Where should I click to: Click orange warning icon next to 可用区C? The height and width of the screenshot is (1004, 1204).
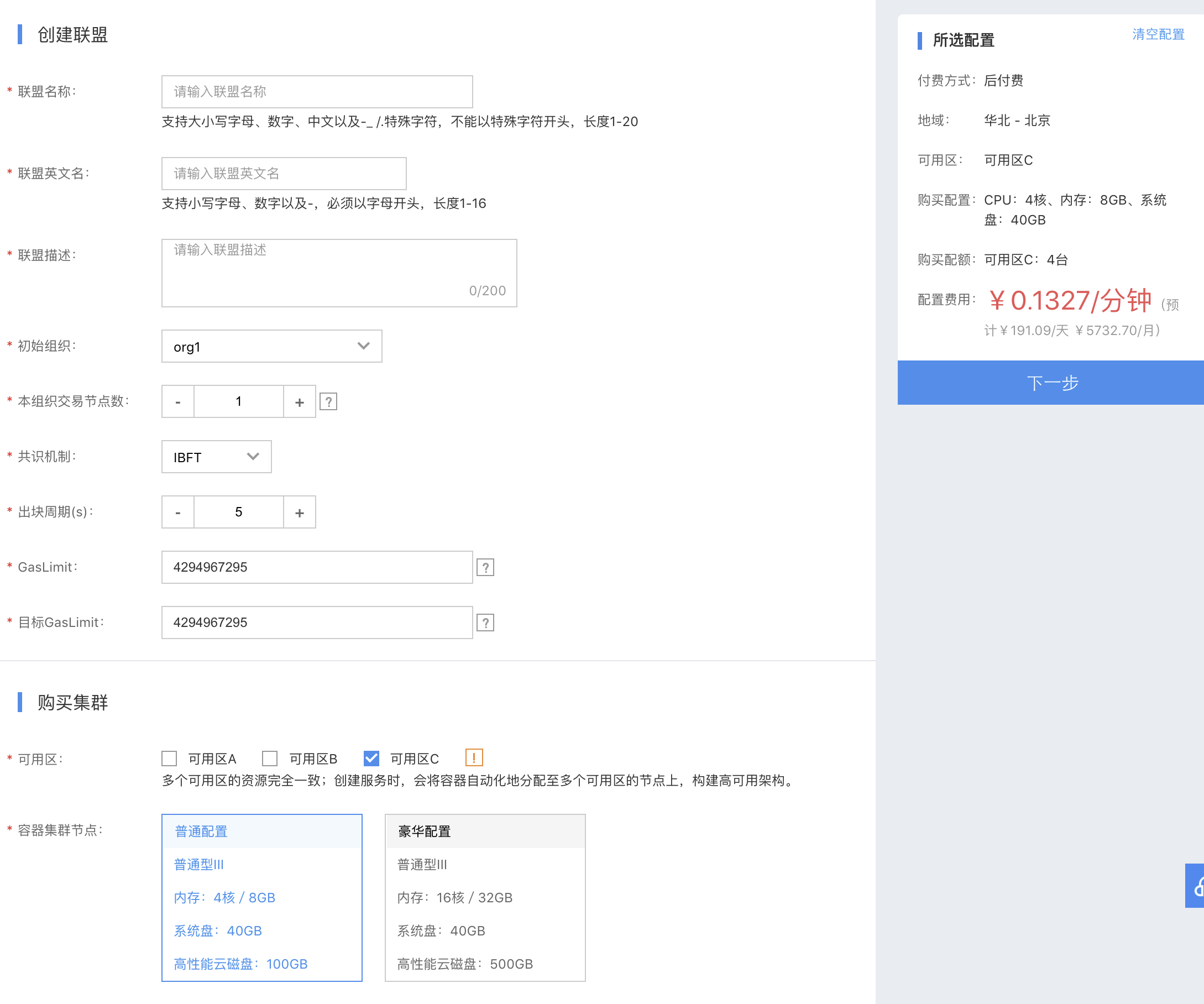(474, 757)
